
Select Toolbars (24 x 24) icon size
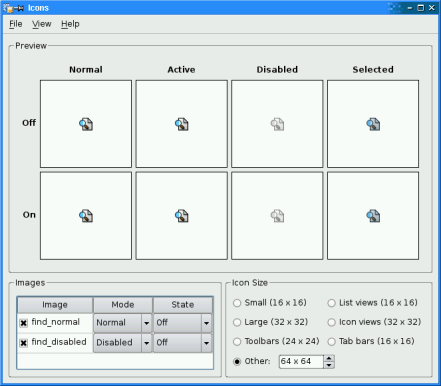click(237, 342)
